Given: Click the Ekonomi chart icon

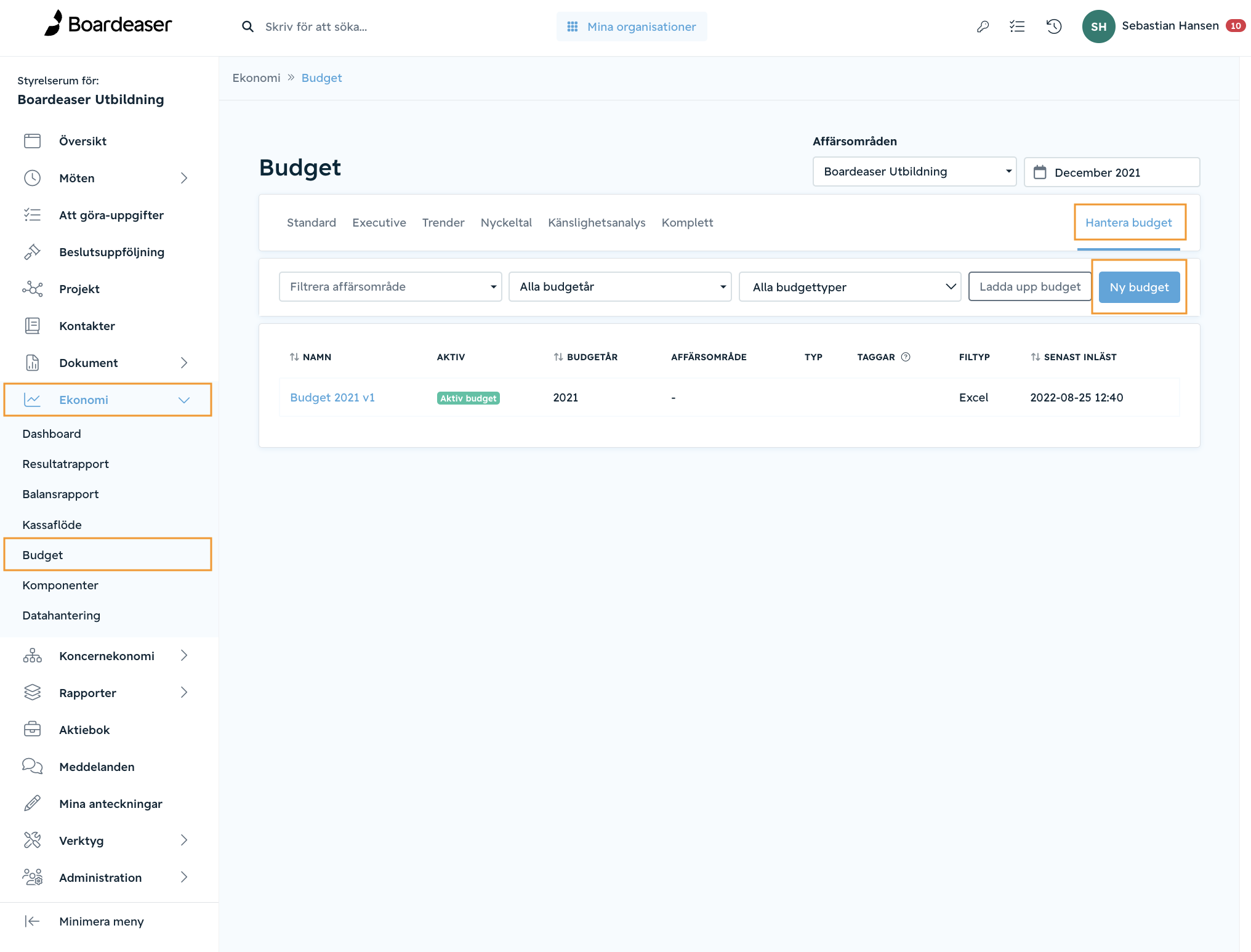Looking at the screenshot, I should pos(32,400).
